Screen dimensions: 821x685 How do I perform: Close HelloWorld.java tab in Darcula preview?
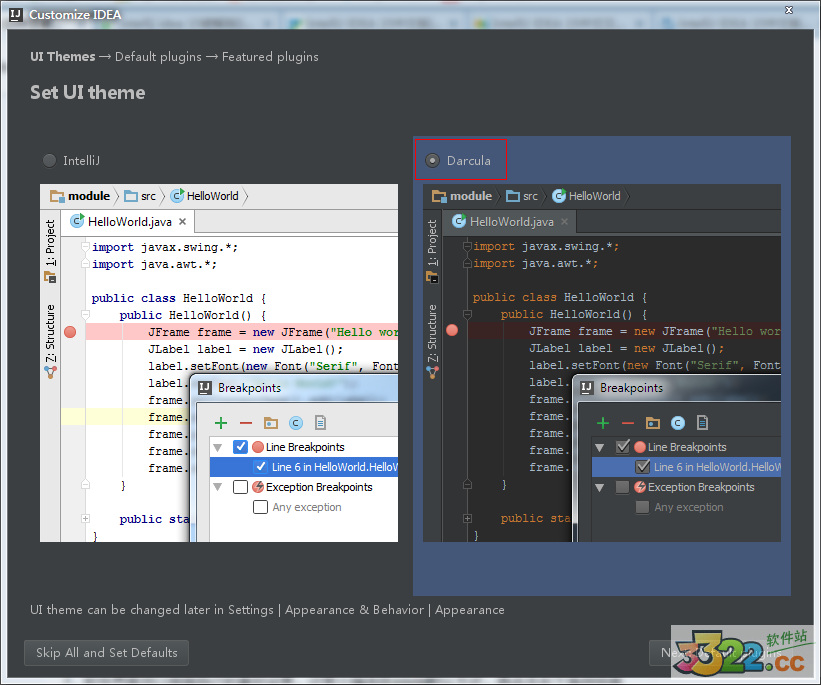click(x=564, y=222)
